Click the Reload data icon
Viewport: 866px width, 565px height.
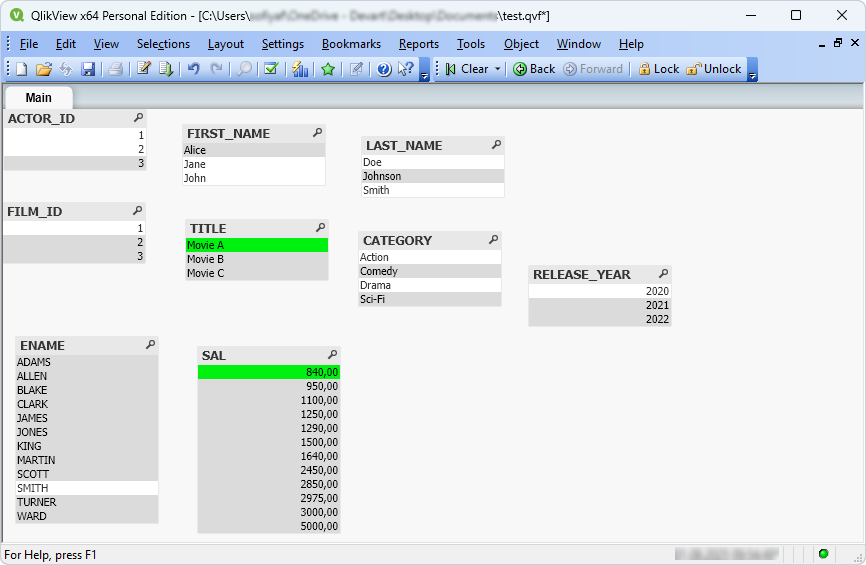tap(166, 69)
